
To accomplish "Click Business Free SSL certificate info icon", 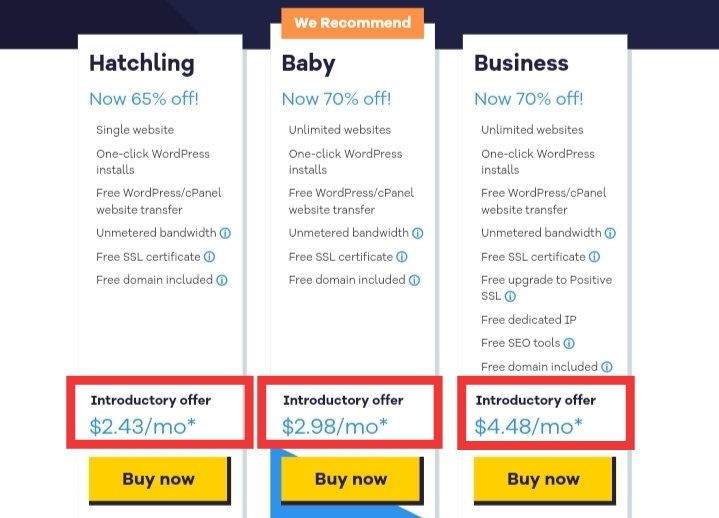I will (594, 257).
